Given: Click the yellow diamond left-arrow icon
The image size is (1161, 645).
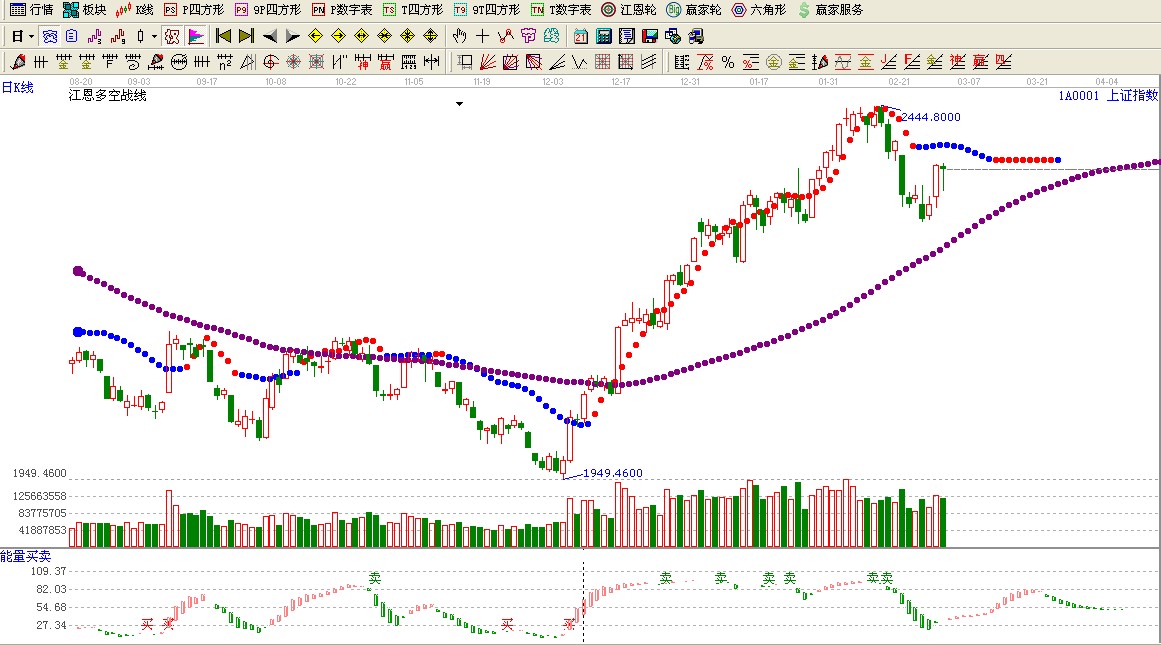Looking at the screenshot, I should (x=315, y=36).
